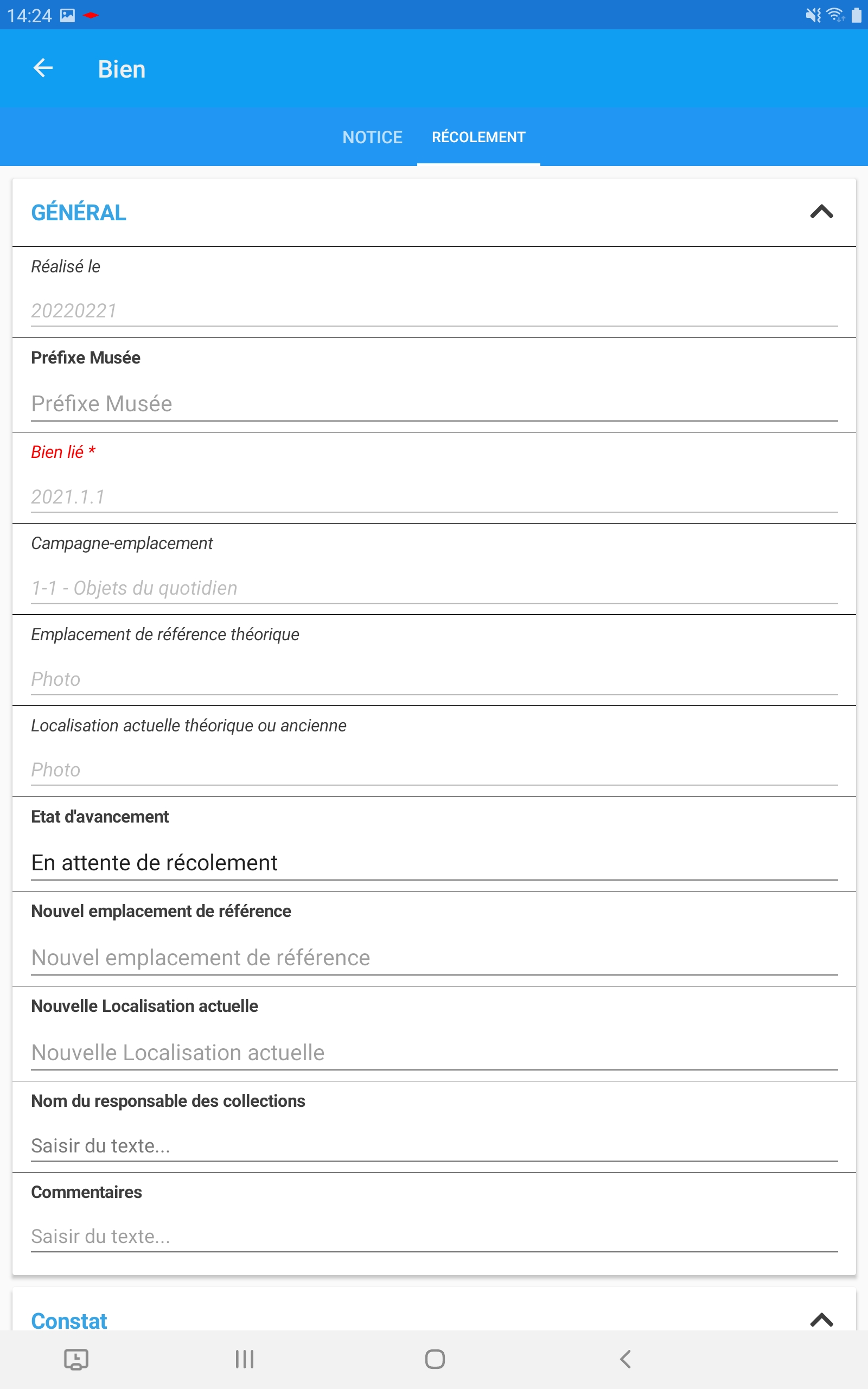Collapse the Constat section

(822, 1321)
